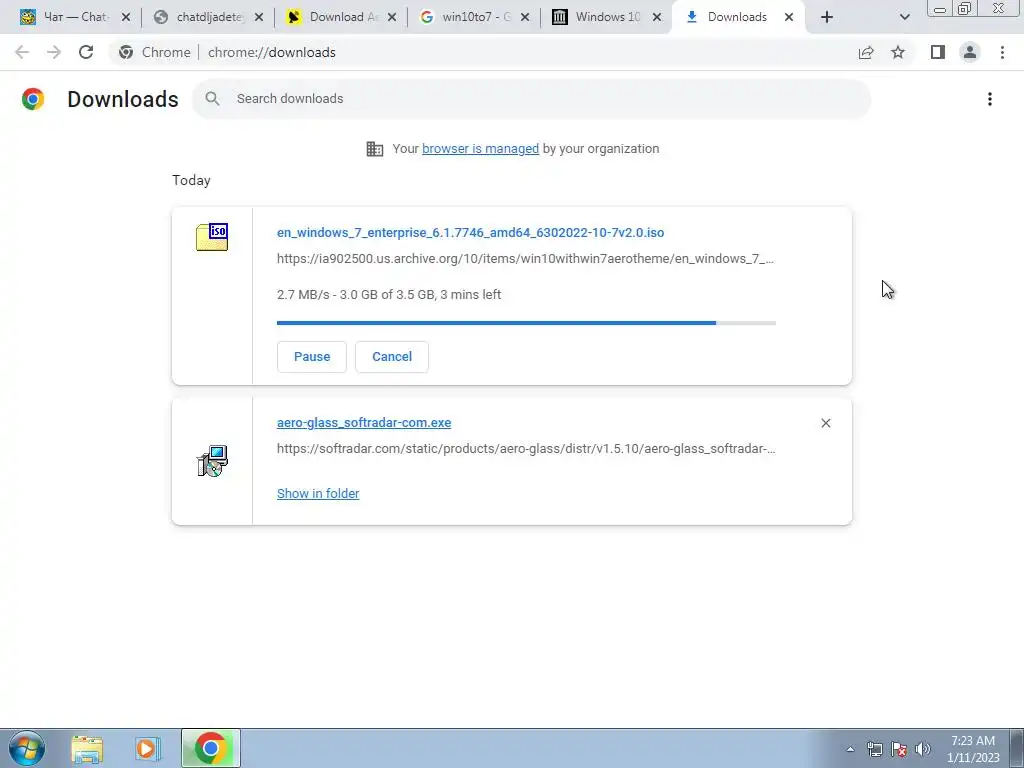Close the Чат tab

point(126,17)
